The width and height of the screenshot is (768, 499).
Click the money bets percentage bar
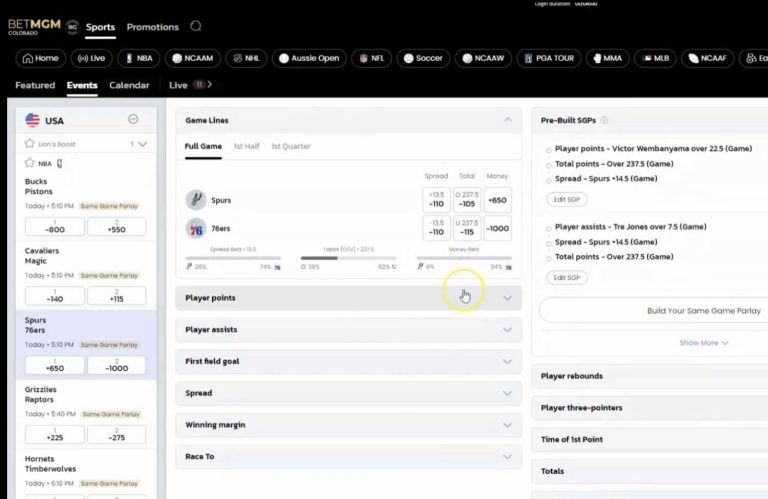[464, 258]
